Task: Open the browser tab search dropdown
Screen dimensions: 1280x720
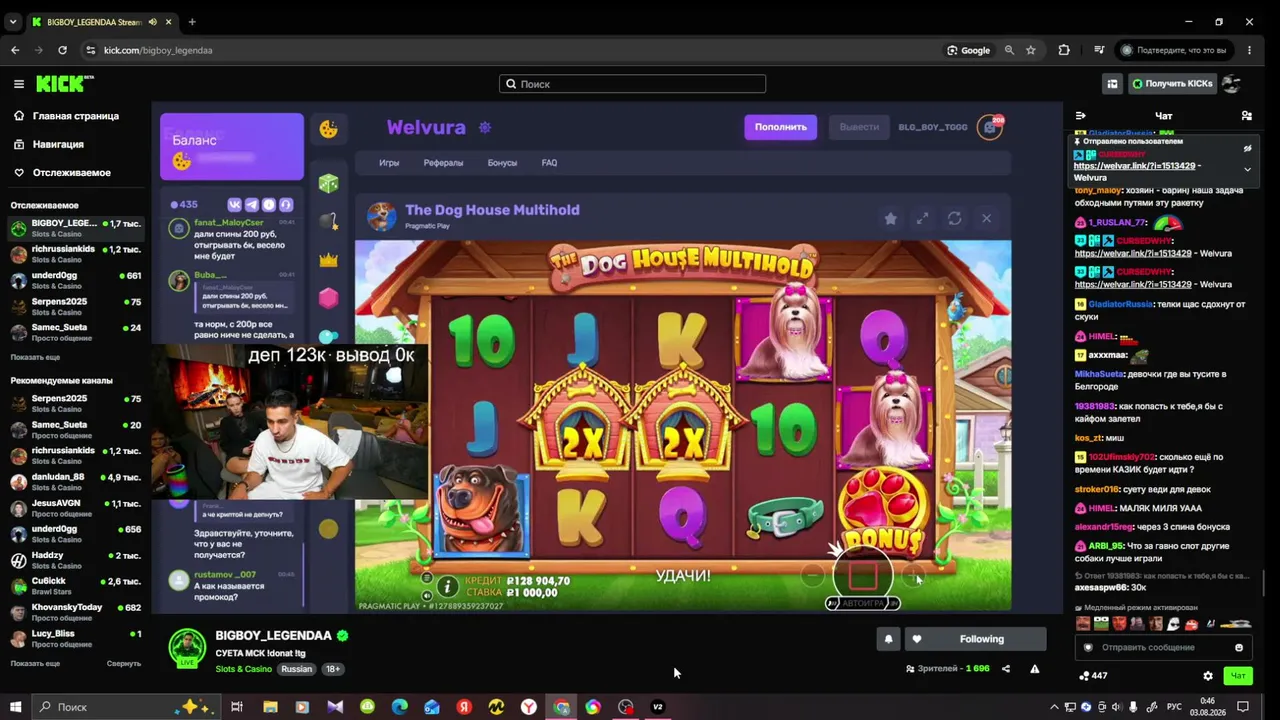Action: 13,22
